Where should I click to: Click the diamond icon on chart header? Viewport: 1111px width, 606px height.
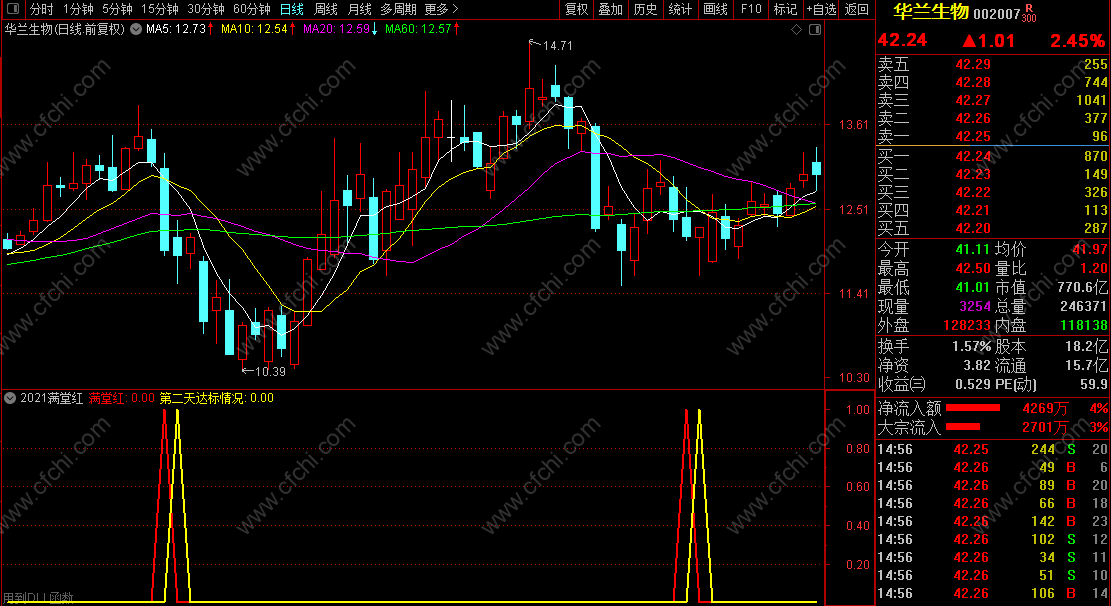(796, 29)
